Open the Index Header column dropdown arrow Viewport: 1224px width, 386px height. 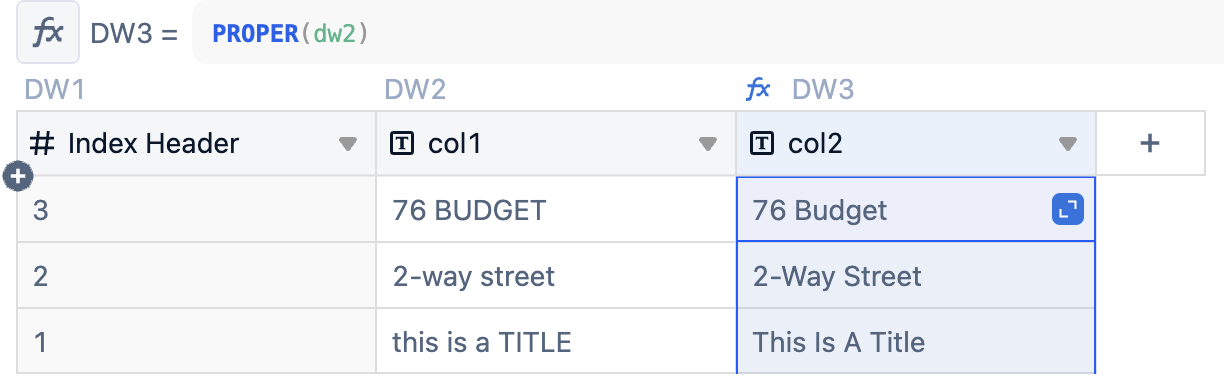coord(348,144)
